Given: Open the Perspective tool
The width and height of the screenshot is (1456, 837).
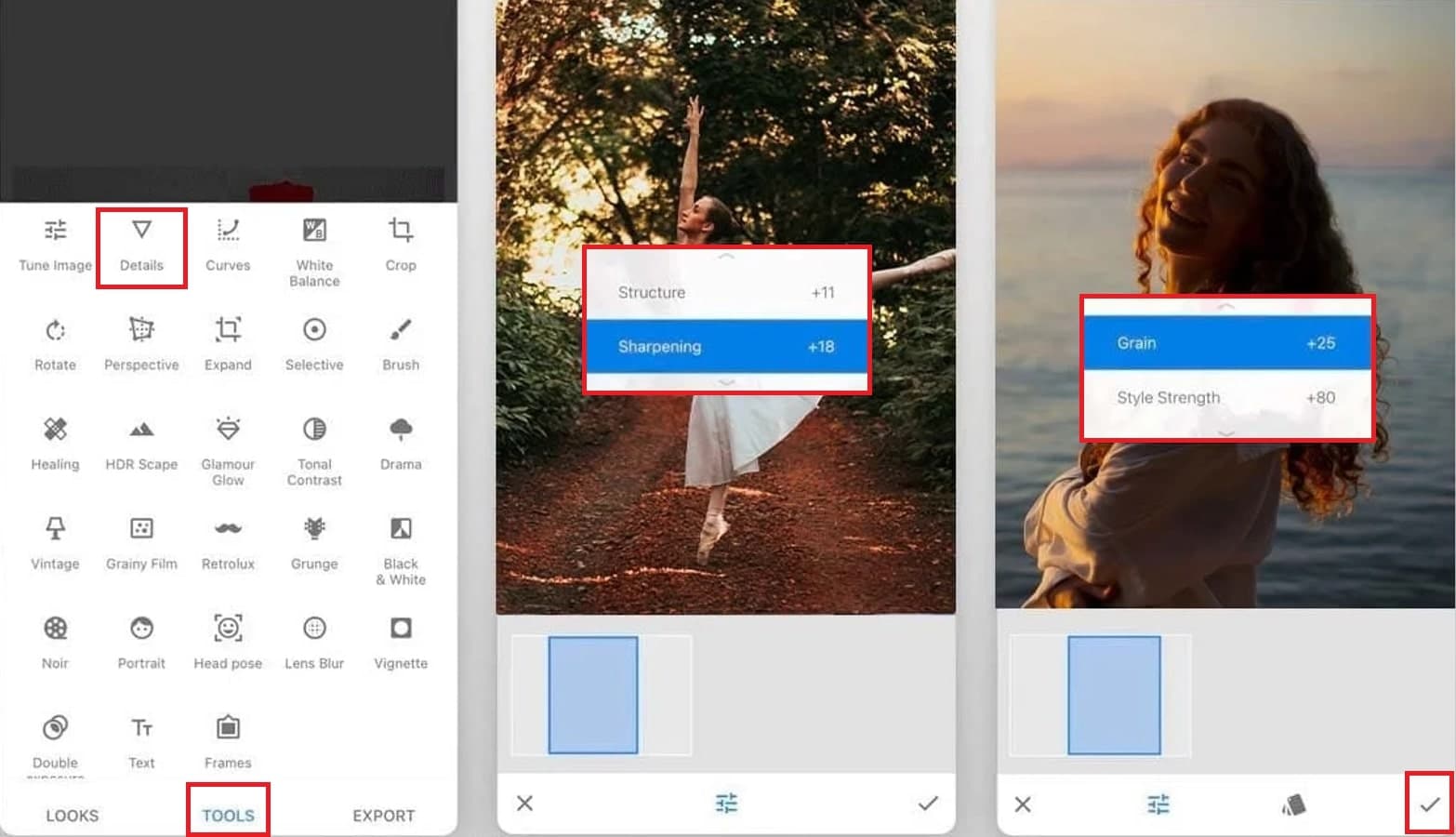Looking at the screenshot, I should coord(141,344).
